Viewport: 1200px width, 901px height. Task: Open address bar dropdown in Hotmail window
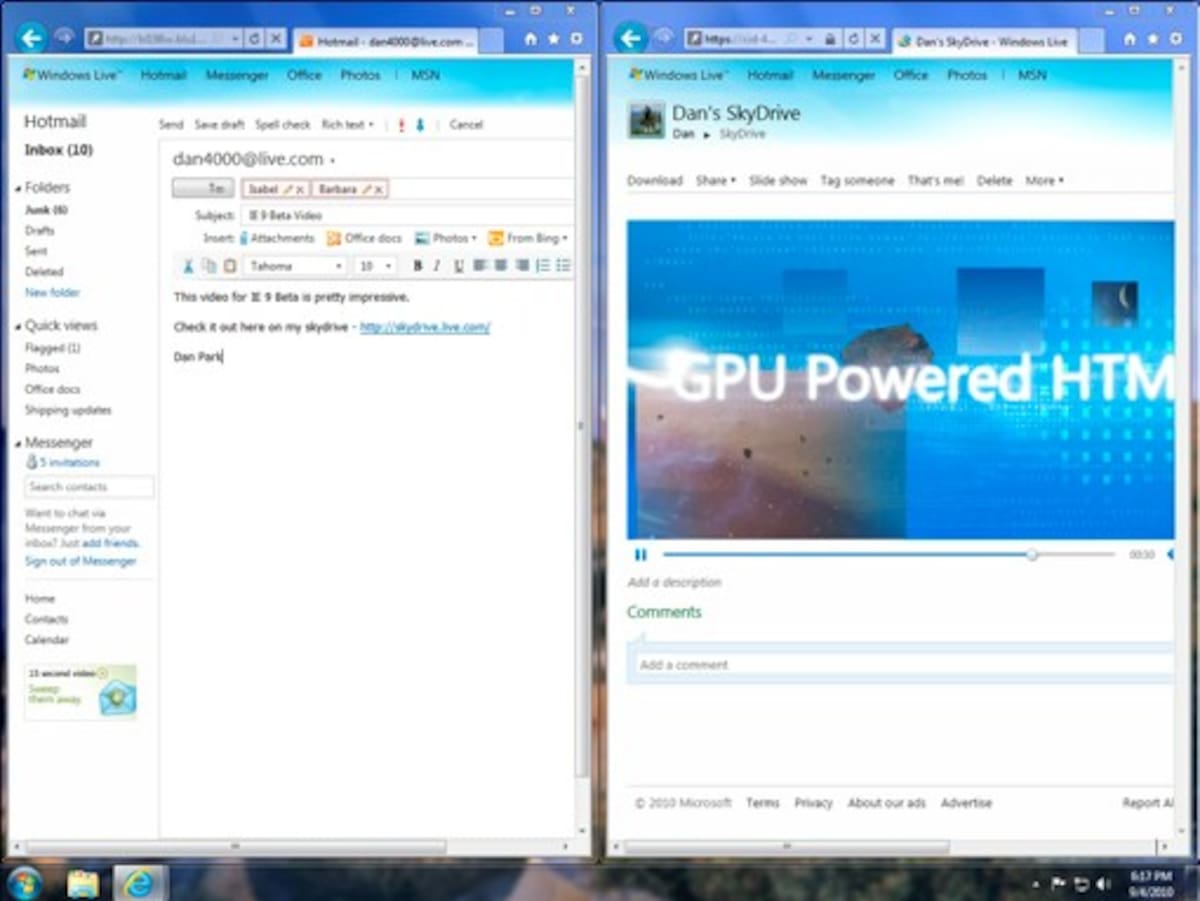coord(236,39)
